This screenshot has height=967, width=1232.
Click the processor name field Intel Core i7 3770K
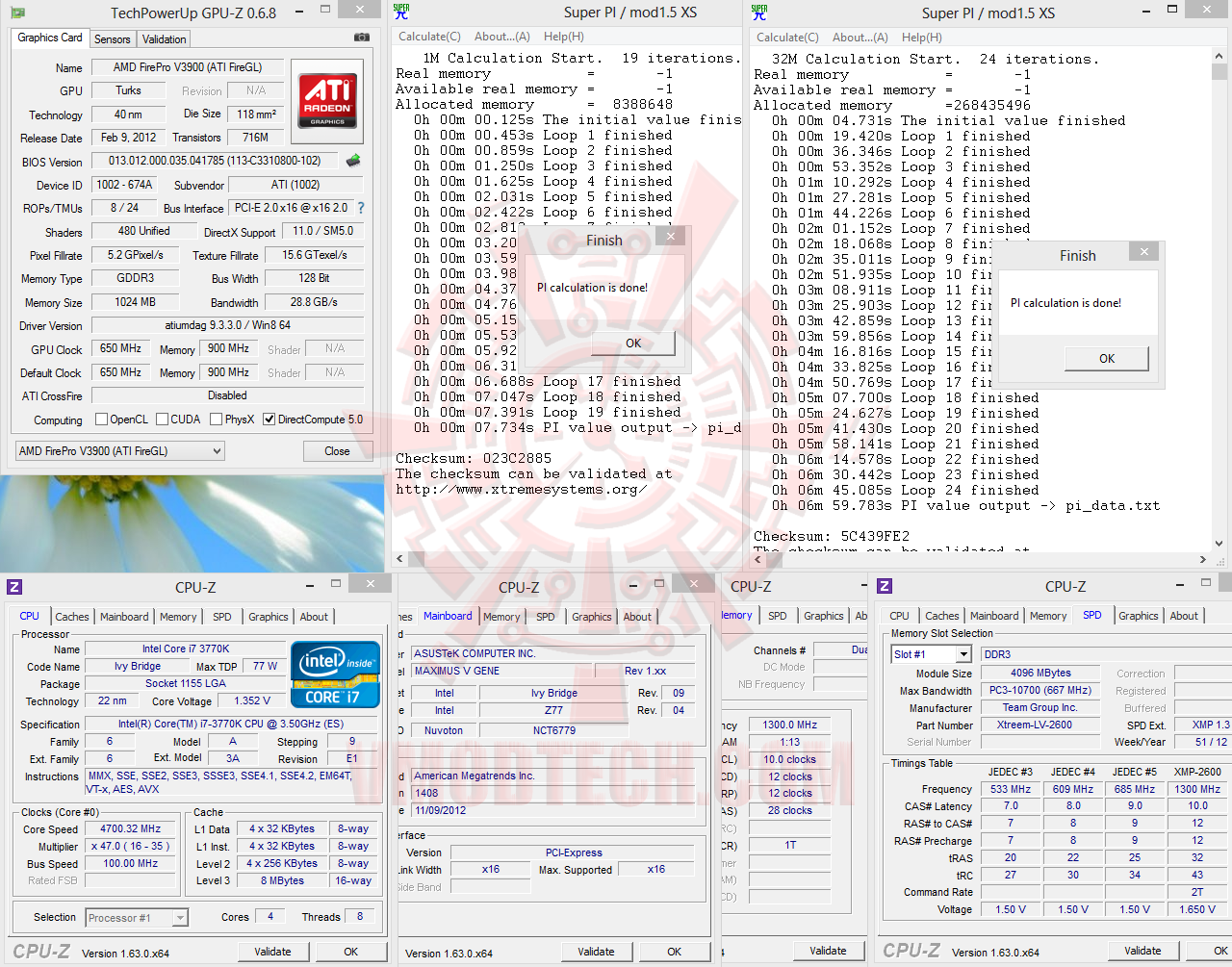185,649
